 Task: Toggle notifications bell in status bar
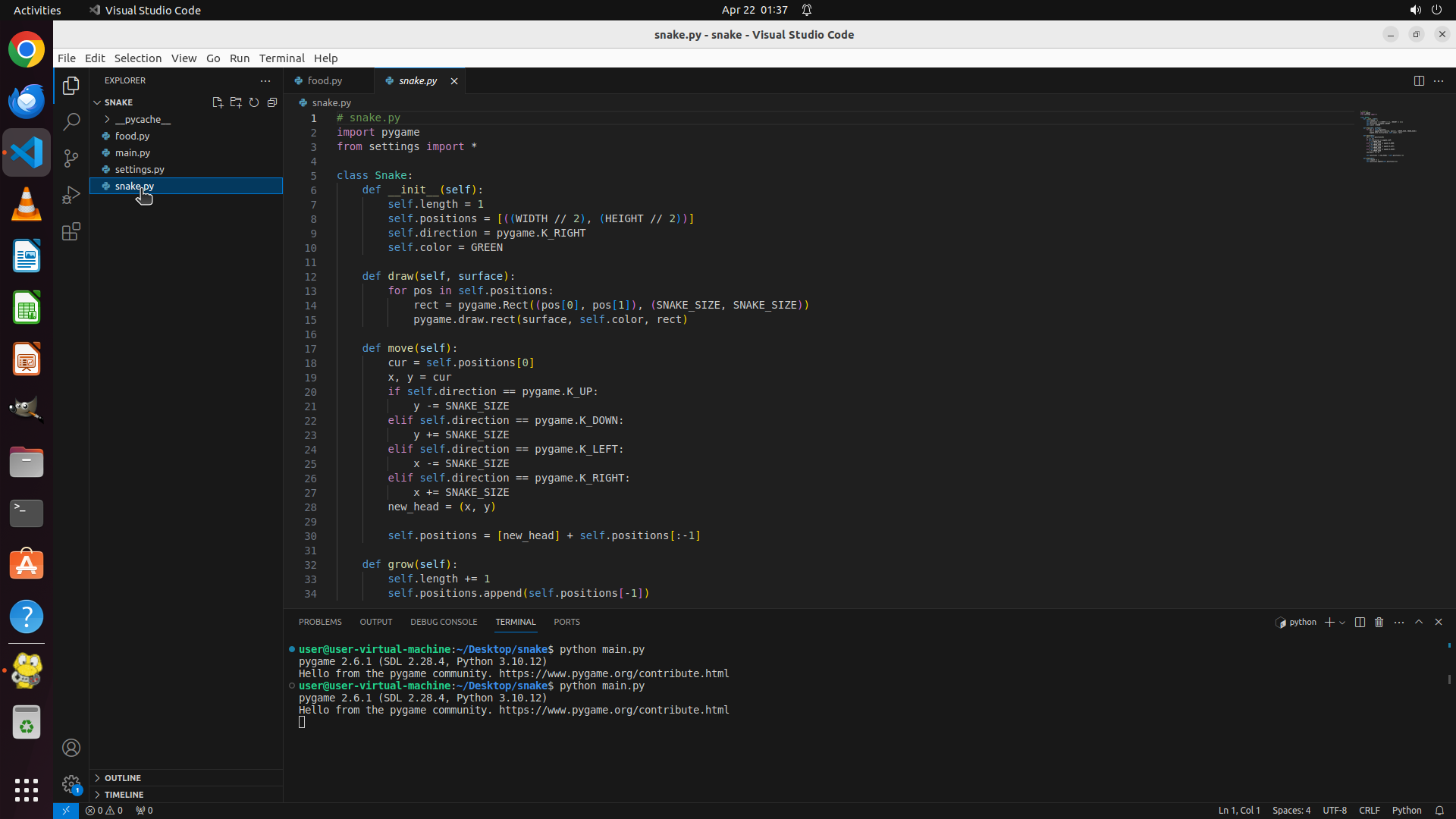click(x=1439, y=810)
